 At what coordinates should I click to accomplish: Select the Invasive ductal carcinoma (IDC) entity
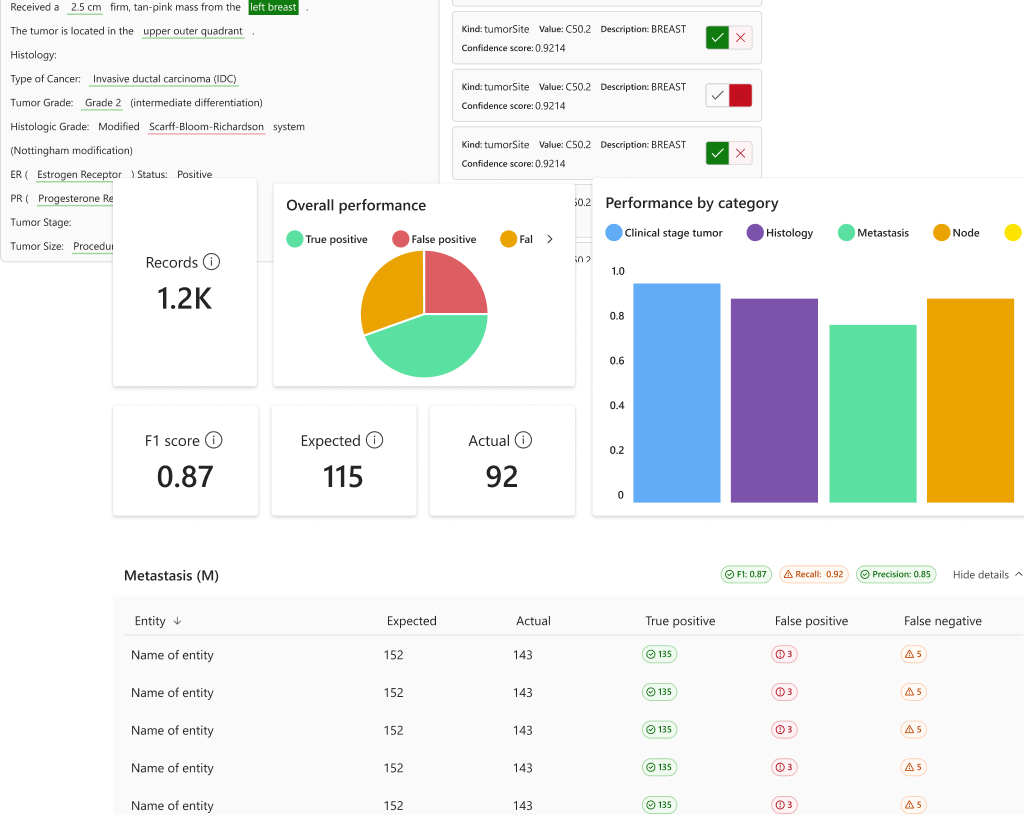[x=165, y=79]
